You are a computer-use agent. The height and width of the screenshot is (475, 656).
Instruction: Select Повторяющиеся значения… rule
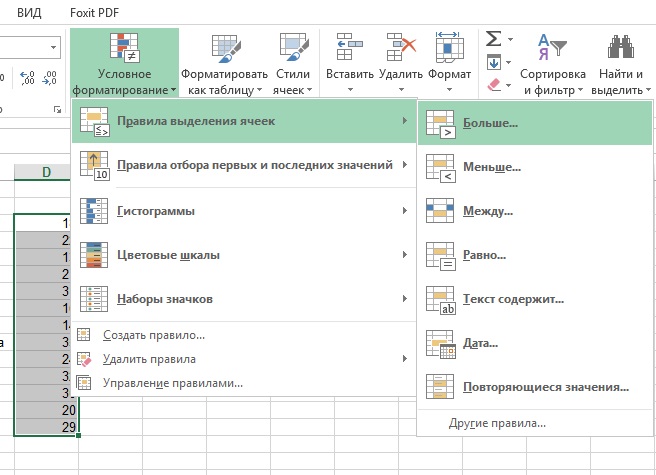click(x=535, y=387)
